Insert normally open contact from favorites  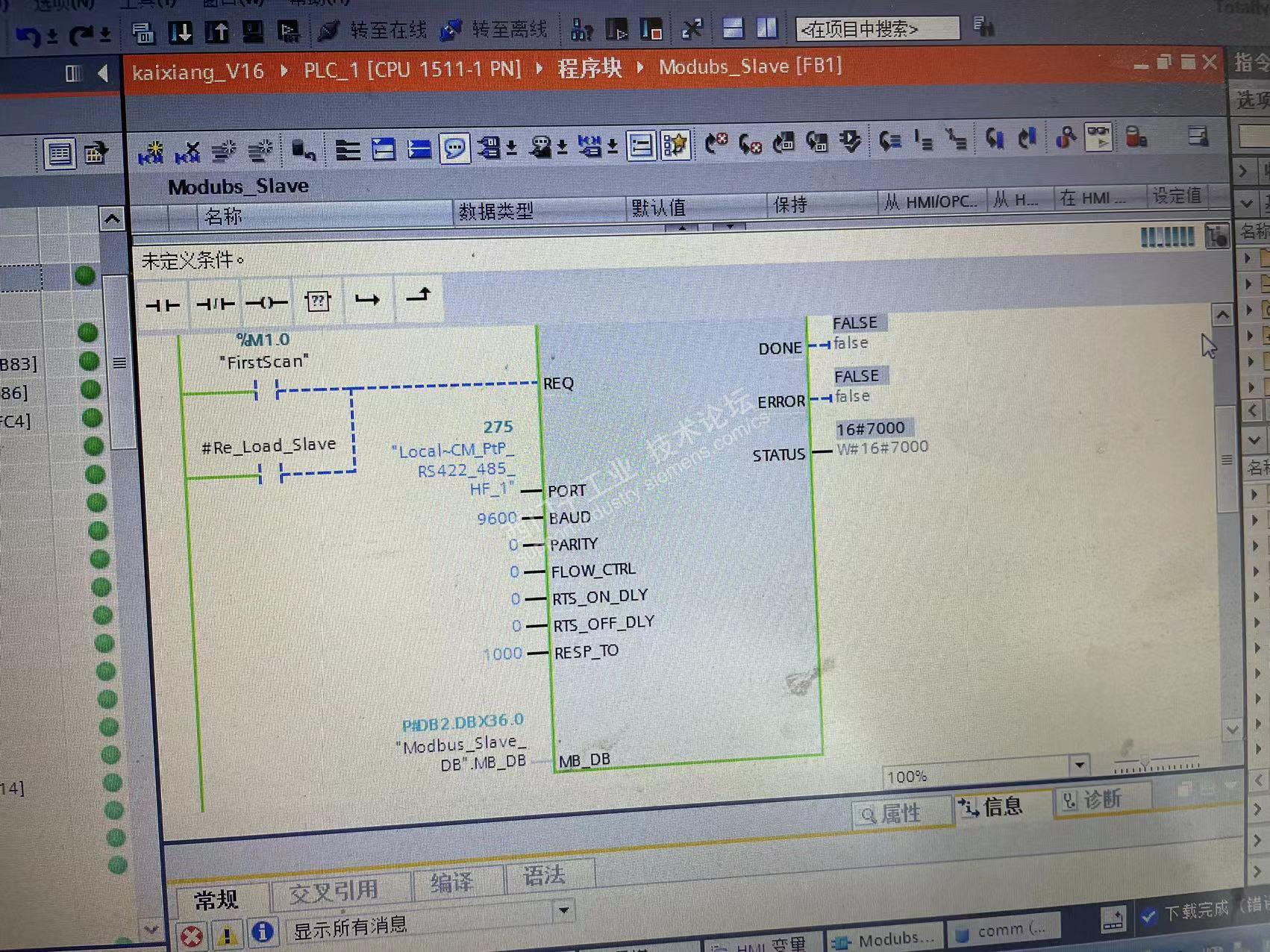(163, 304)
